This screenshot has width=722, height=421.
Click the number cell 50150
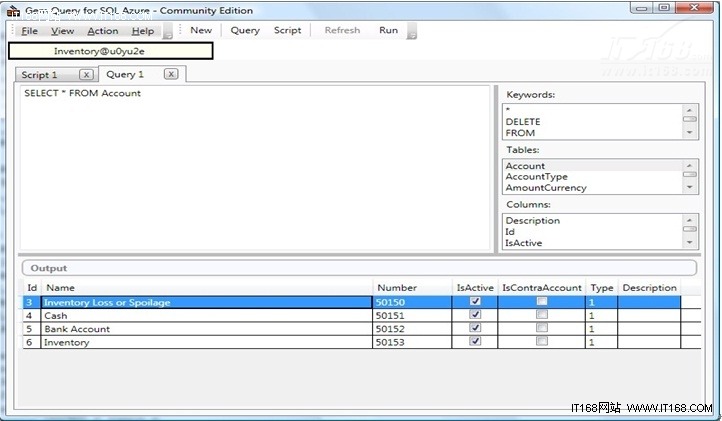(412, 302)
